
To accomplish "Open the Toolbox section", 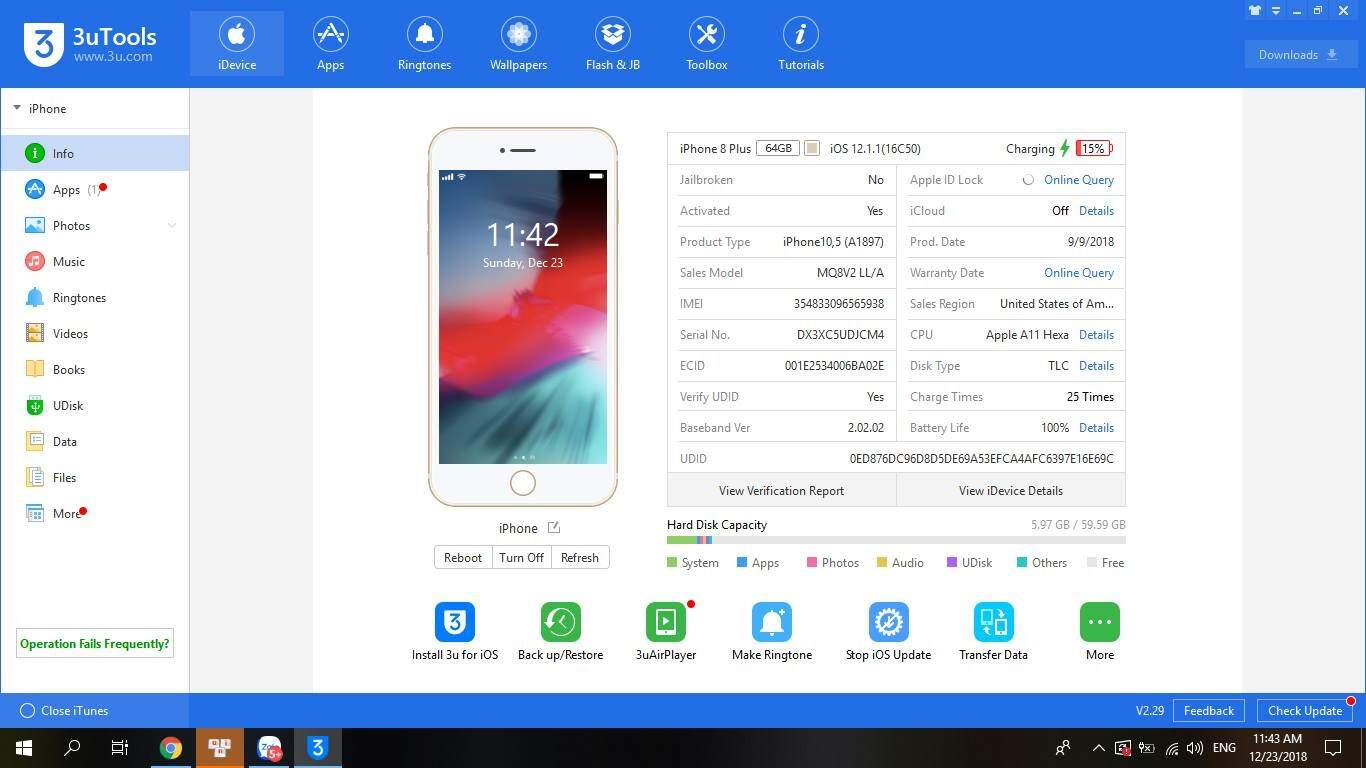I will pyautogui.click(x=706, y=44).
